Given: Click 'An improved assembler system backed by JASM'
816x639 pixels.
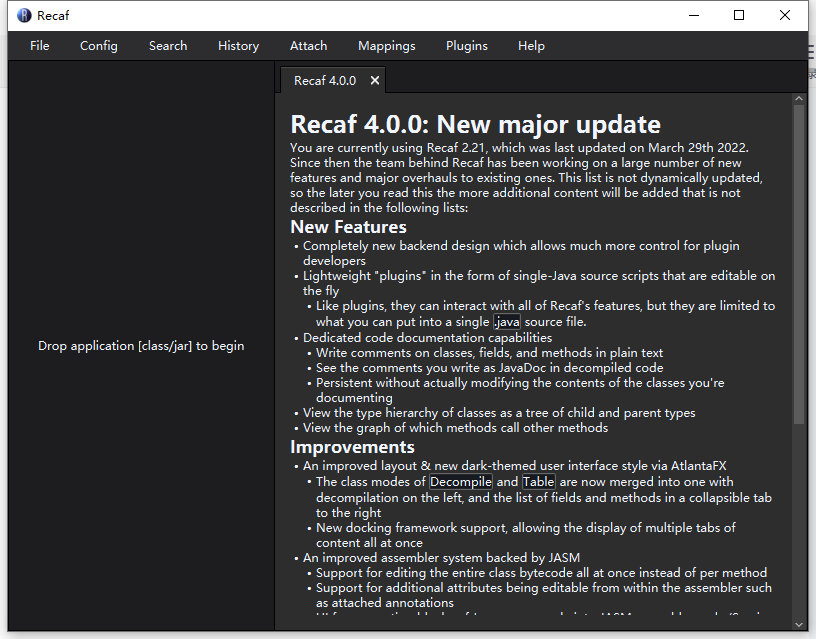Looking at the screenshot, I should (x=441, y=558).
